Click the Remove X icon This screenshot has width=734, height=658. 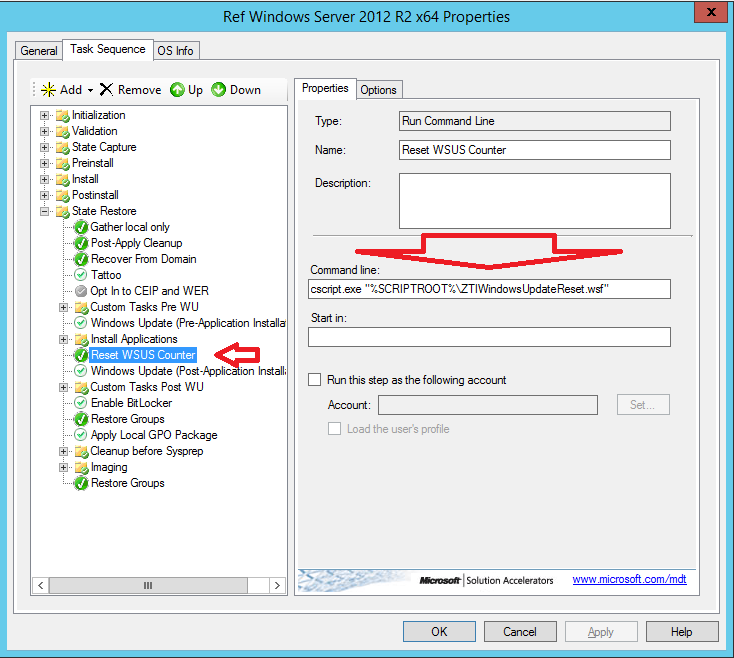tap(107, 90)
